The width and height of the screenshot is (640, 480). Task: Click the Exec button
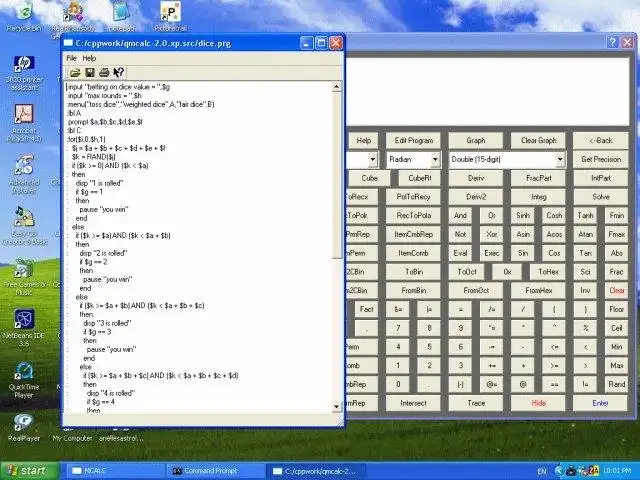(x=491, y=253)
